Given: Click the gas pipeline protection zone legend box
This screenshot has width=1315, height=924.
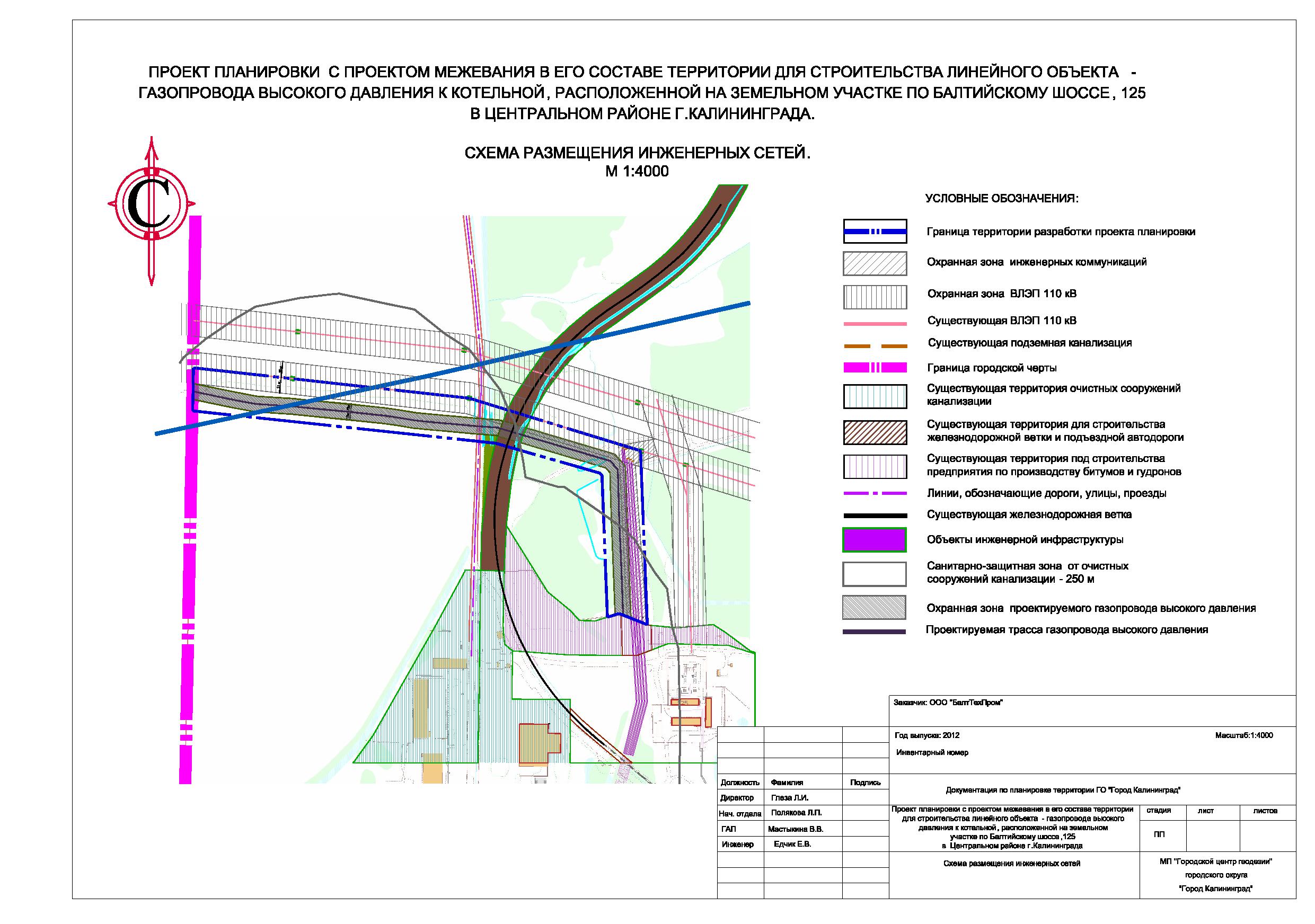Looking at the screenshot, I should click(x=874, y=607).
